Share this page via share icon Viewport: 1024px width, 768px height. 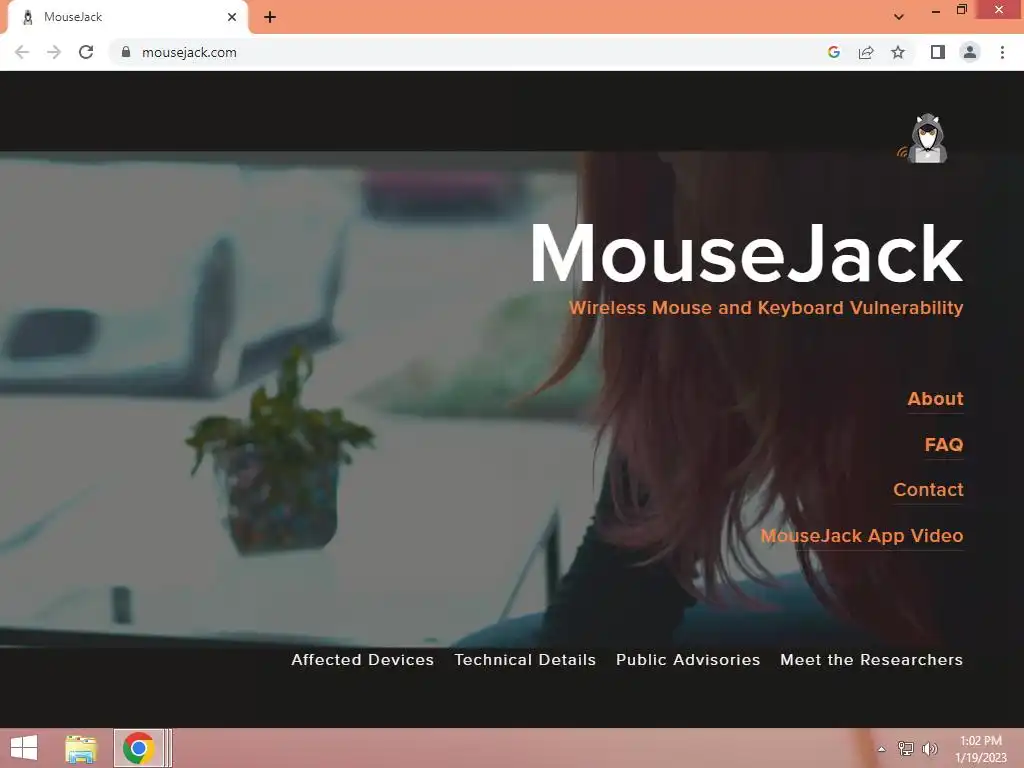866,52
